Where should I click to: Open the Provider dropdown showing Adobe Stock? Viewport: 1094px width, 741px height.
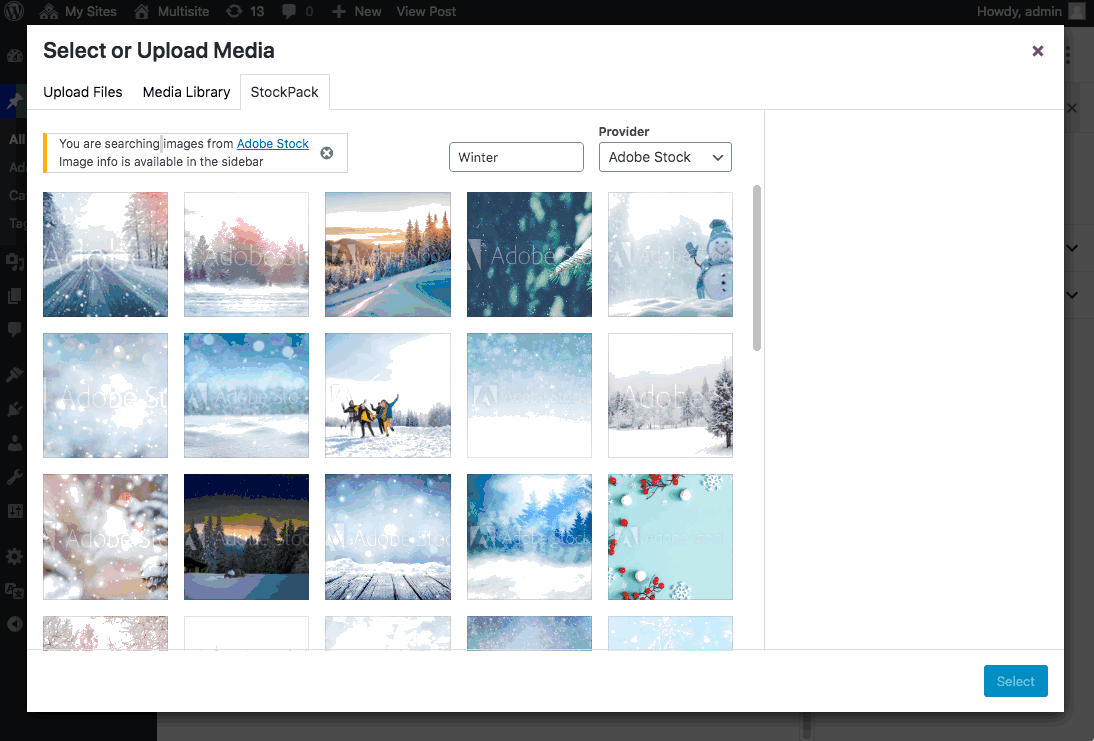click(x=665, y=157)
